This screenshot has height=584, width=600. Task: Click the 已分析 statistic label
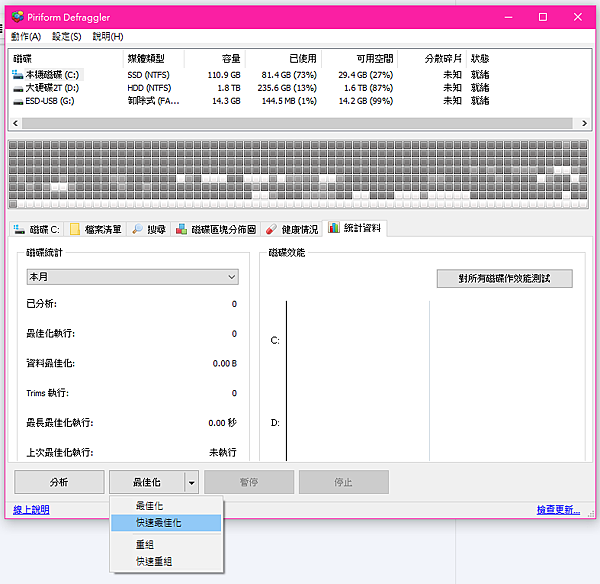pyautogui.click(x=41, y=304)
